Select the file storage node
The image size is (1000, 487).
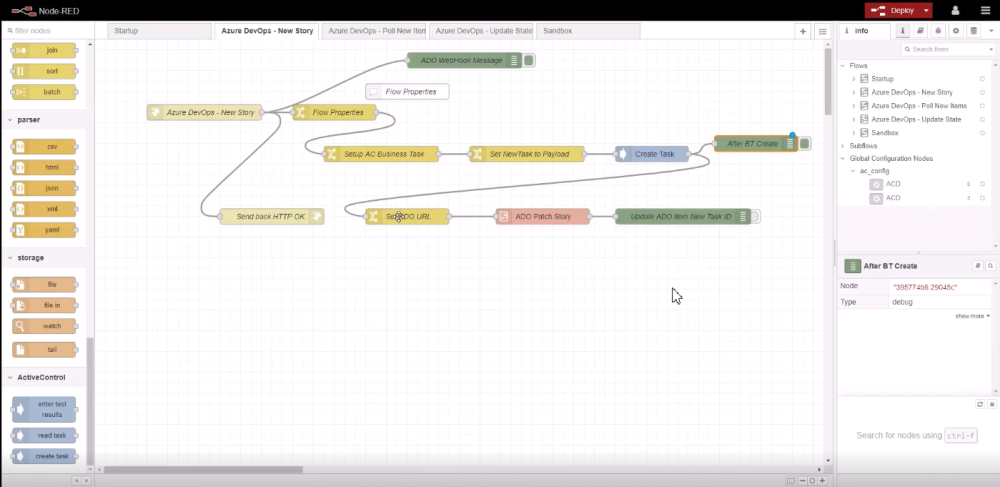(44, 284)
